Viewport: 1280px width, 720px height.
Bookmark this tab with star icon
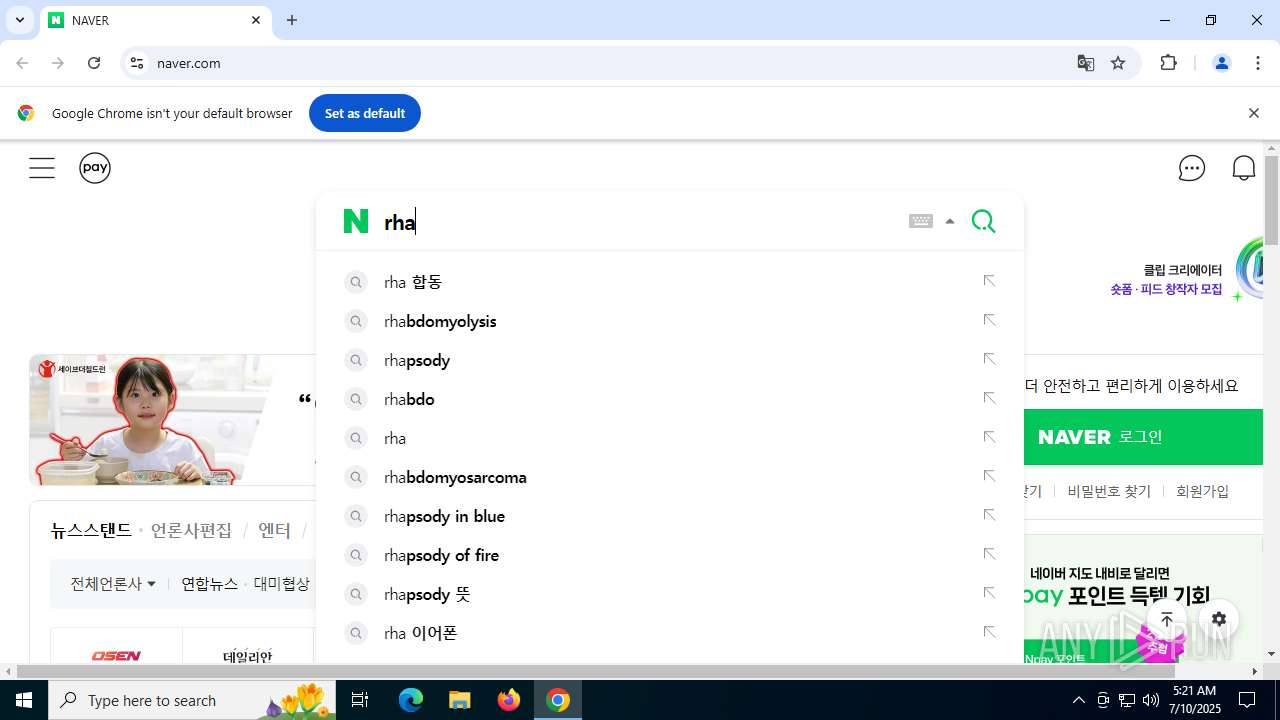(x=1118, y=63)
